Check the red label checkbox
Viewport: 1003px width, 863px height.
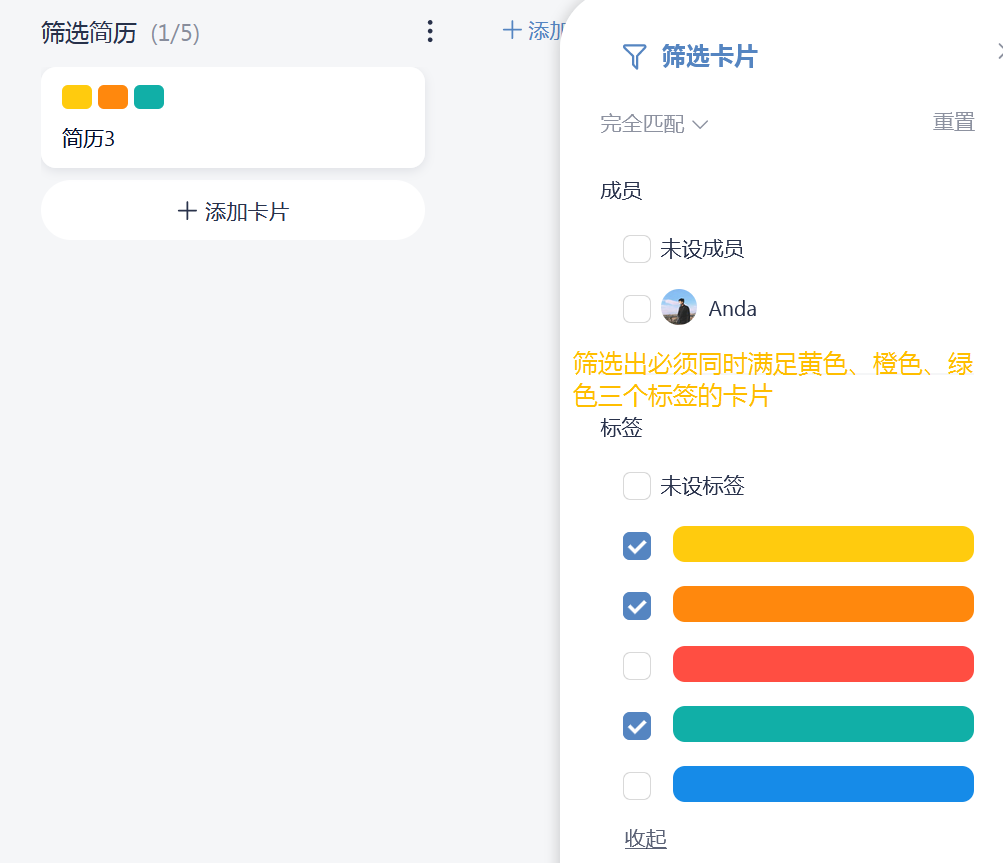pos(637,665)
